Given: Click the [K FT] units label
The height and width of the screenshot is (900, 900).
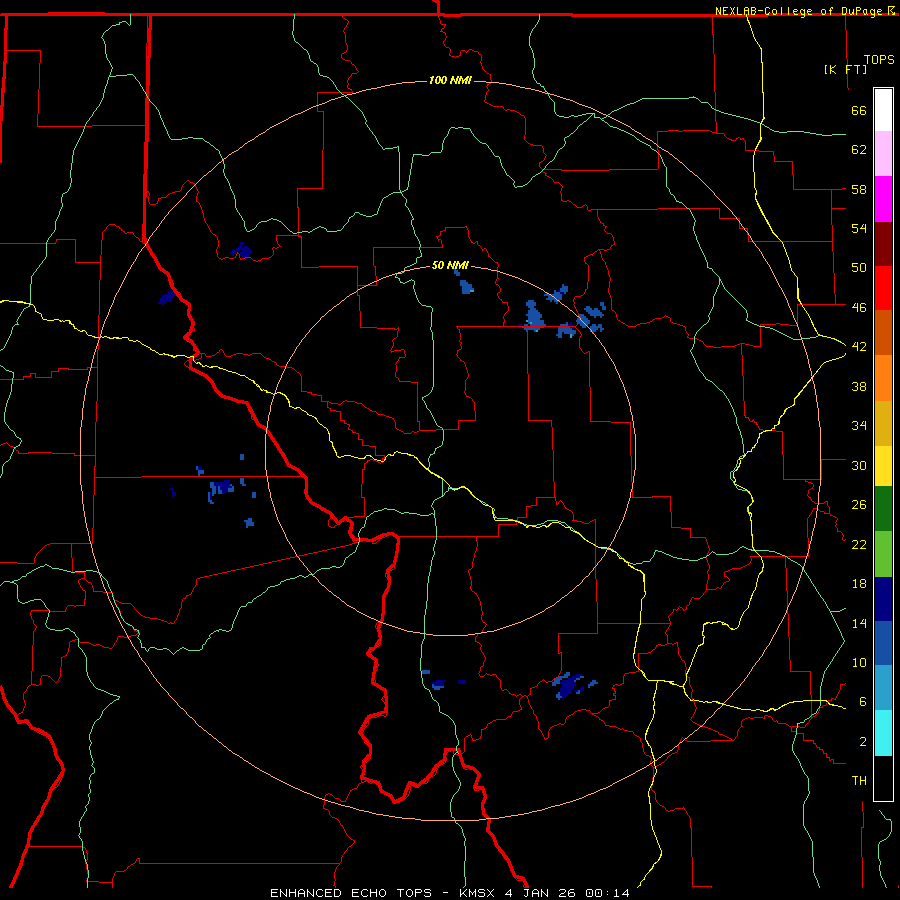Looking at the screenshot, I should click(x=845, y=69).
